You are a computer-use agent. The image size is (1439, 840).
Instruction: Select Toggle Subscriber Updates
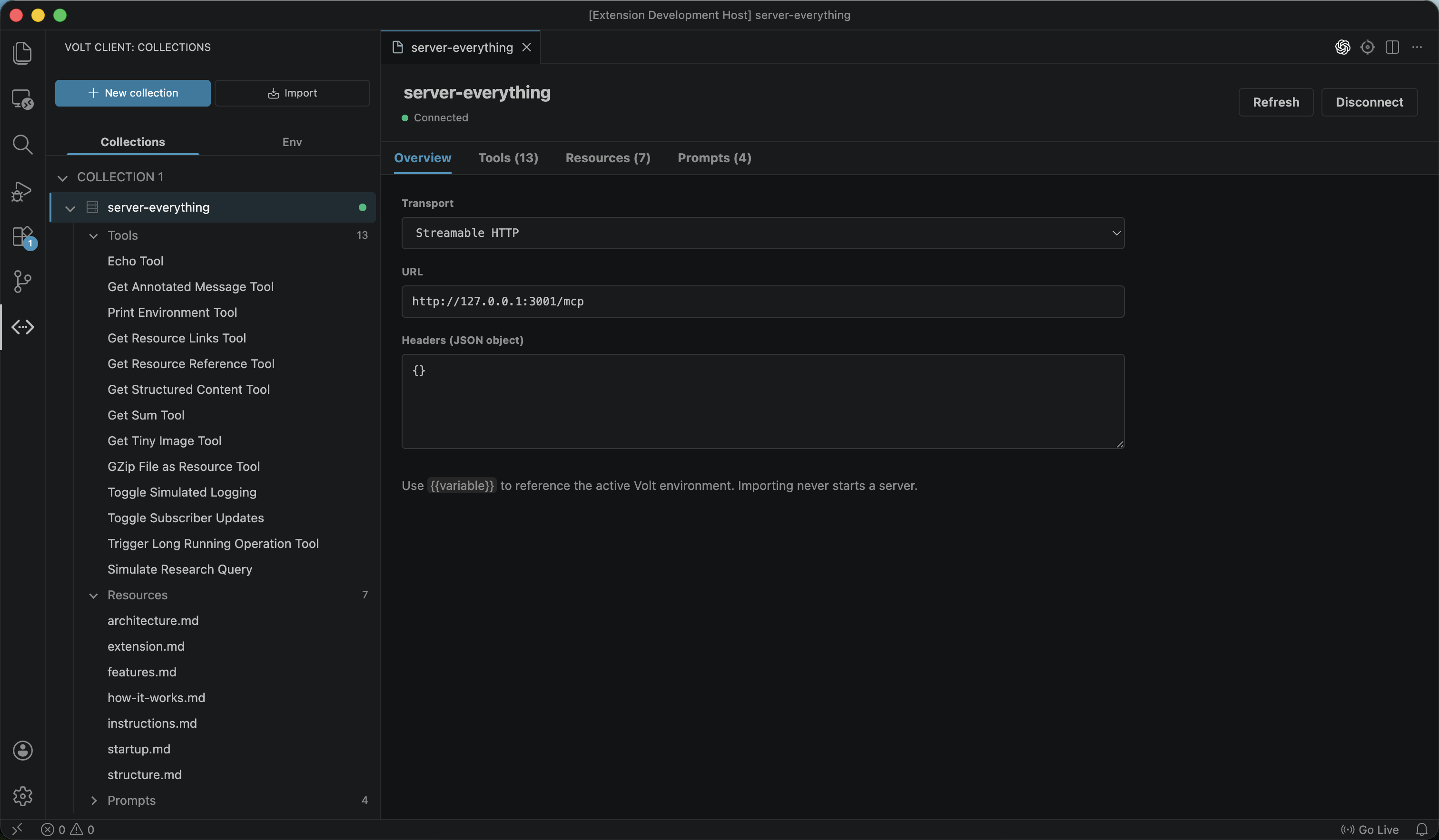[x=186, y=518]
